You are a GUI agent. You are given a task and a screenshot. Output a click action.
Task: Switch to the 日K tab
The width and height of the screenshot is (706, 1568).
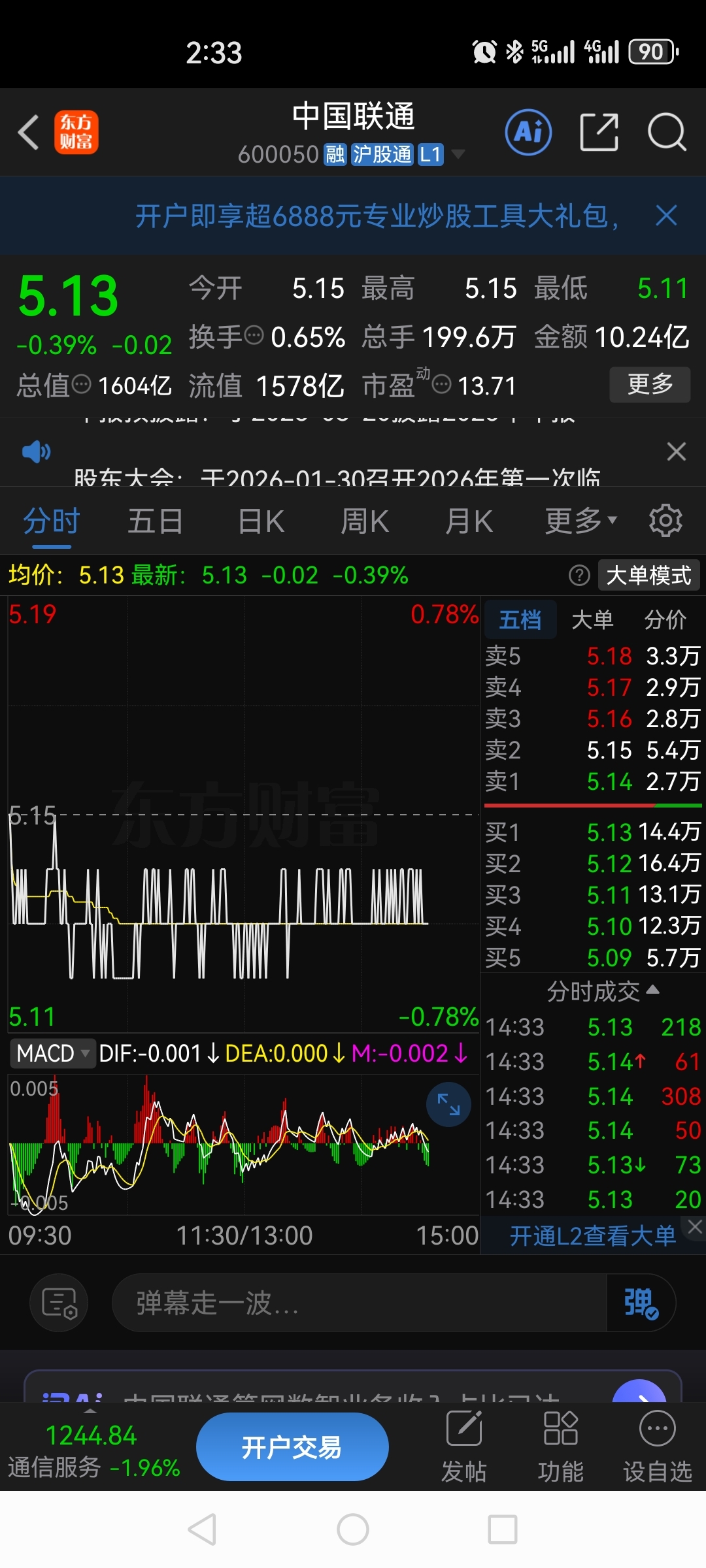261,521
